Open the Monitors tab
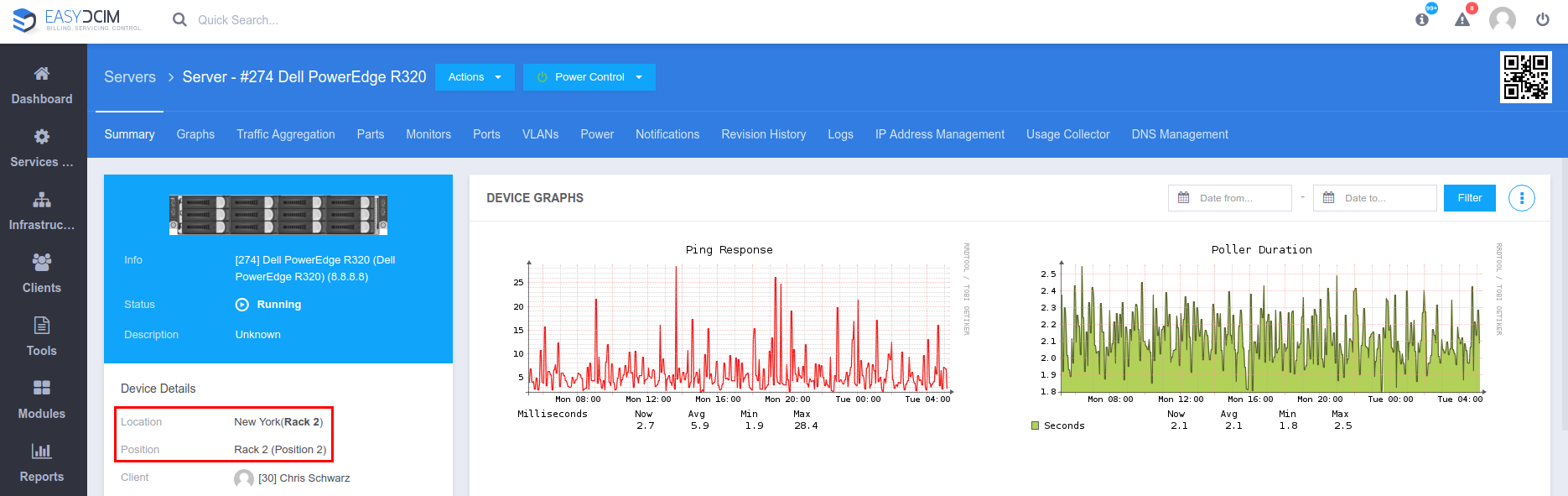 (428, 134)
